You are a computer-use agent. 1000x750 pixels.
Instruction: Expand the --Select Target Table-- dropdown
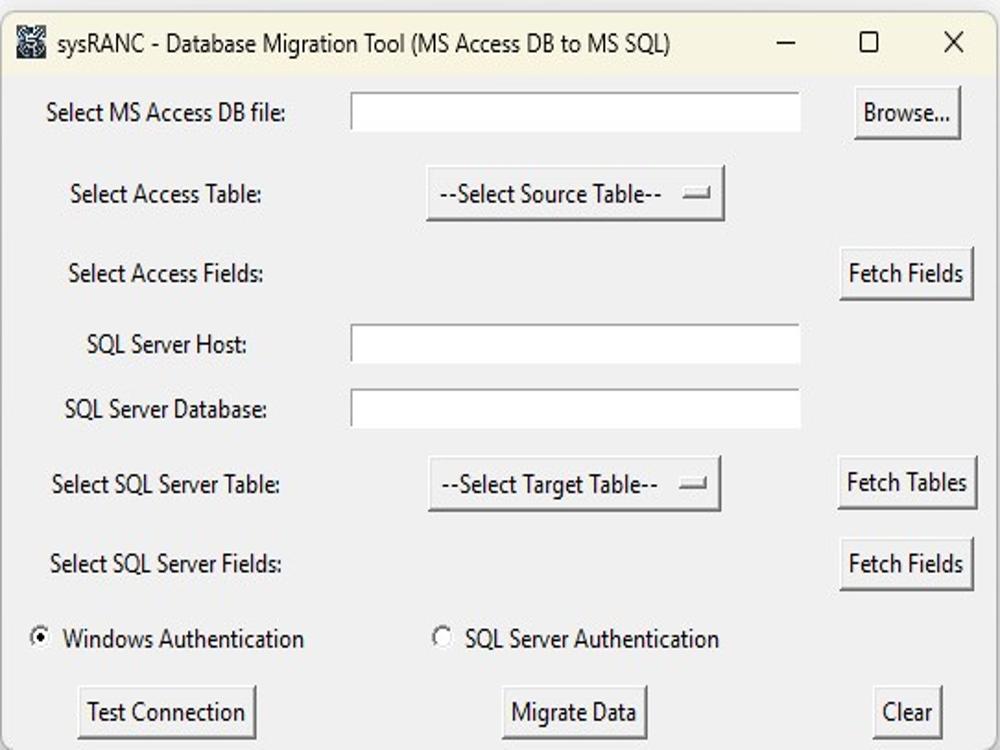pos(575,483)
